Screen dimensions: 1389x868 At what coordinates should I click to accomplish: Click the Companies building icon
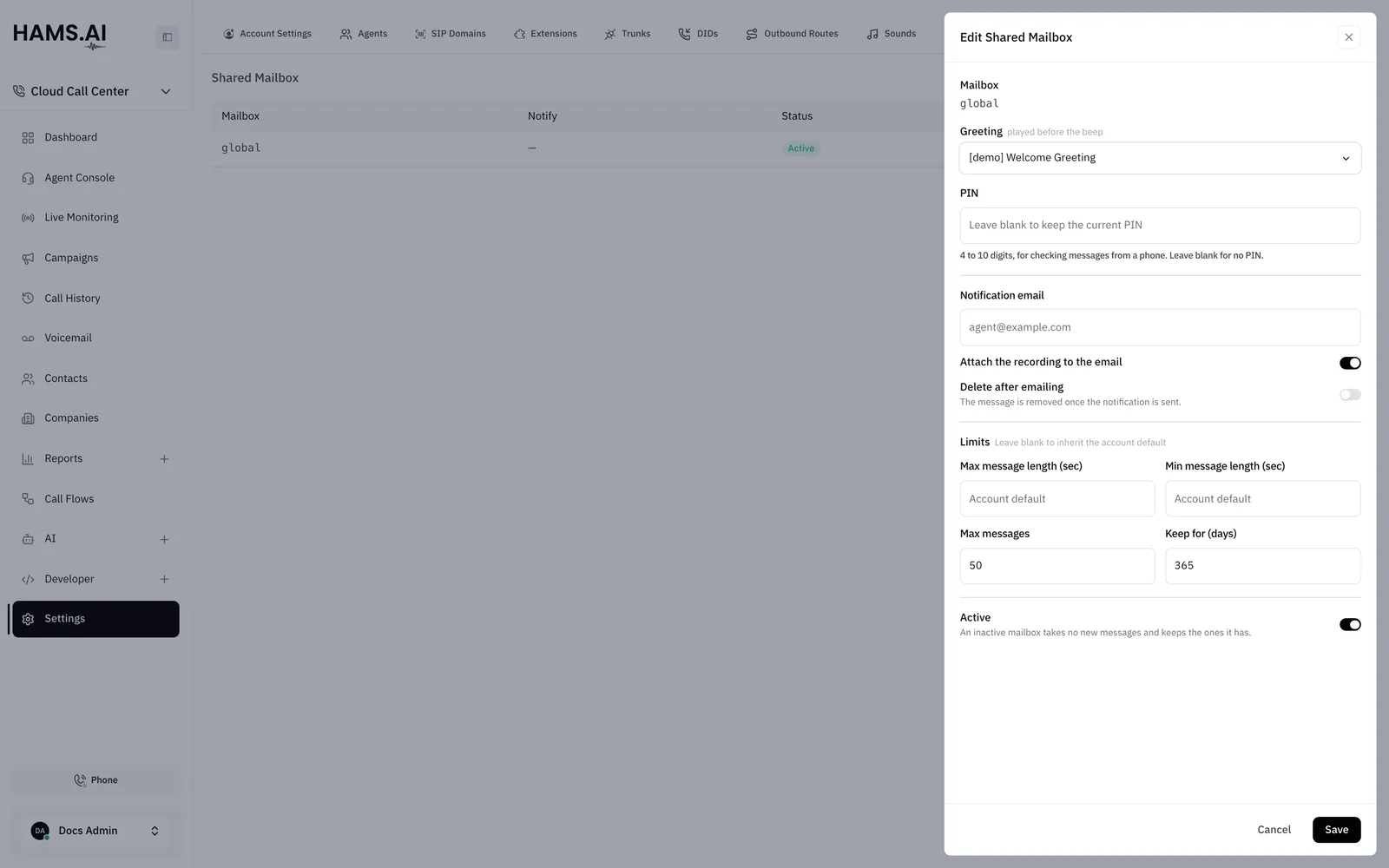[x=28, y=418]
